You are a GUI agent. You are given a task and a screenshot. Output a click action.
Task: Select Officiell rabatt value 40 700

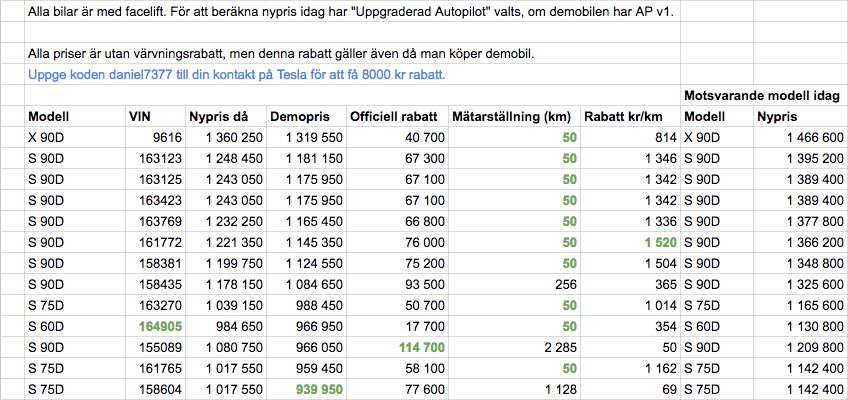(398, 138)
